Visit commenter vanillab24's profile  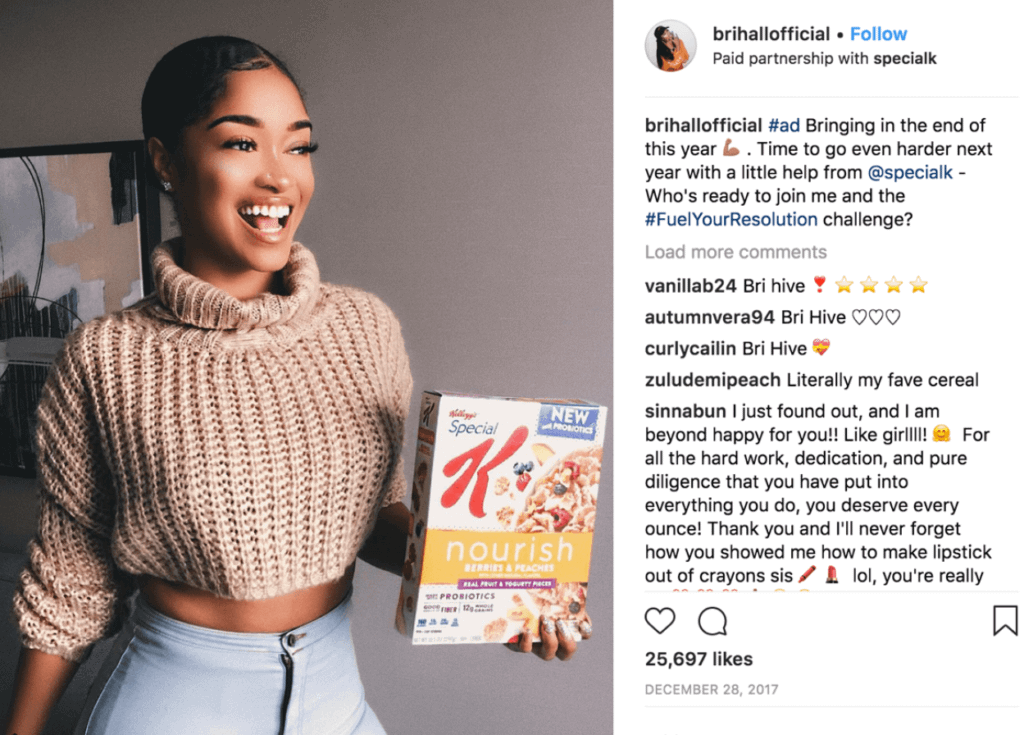pos(690,286)
